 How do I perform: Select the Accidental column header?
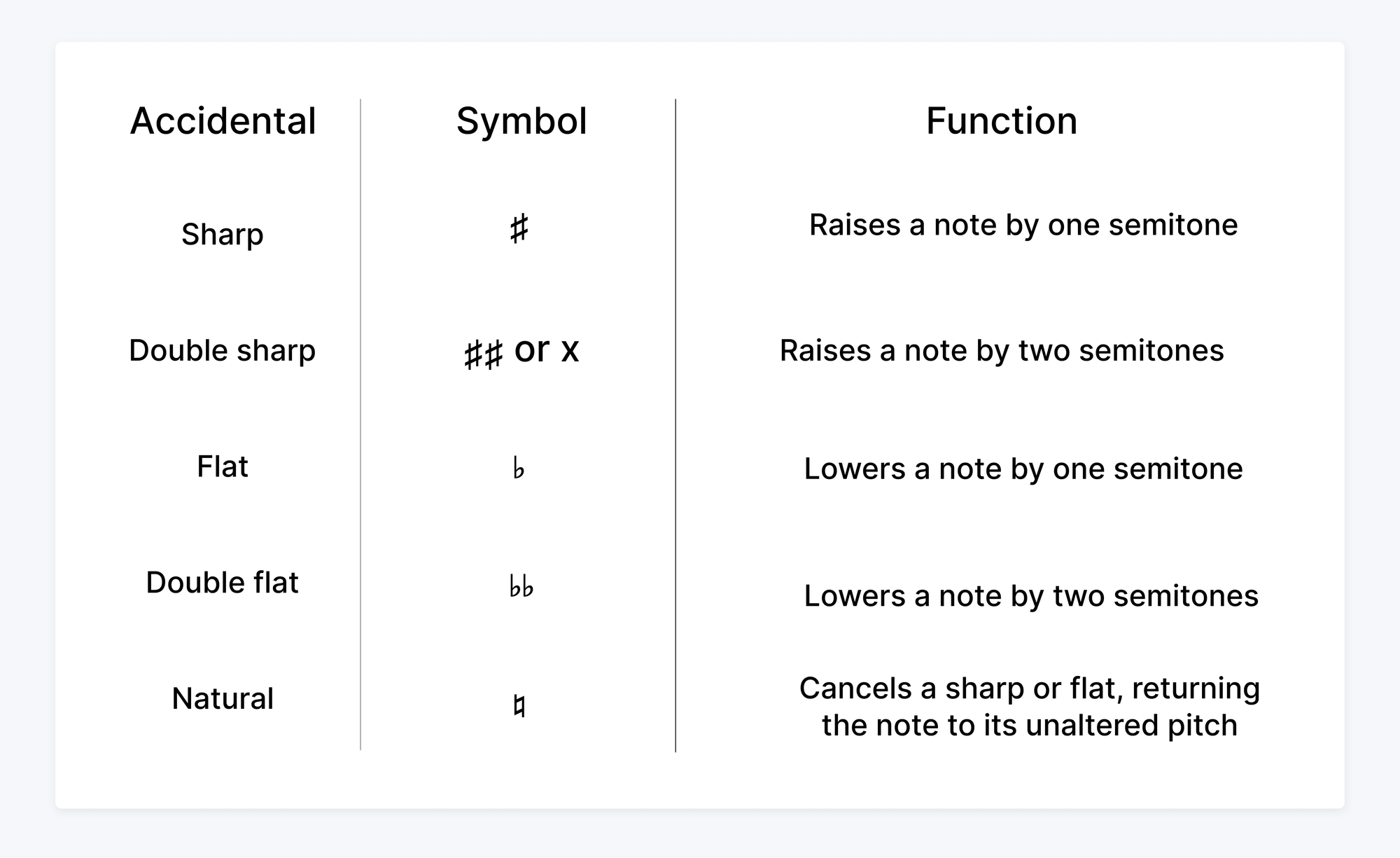click(223, 121)
